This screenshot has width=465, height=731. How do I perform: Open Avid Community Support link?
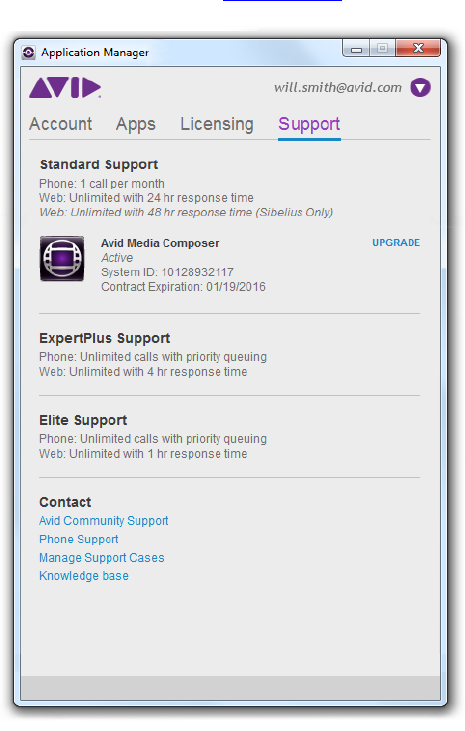click(x=104, y=521)
